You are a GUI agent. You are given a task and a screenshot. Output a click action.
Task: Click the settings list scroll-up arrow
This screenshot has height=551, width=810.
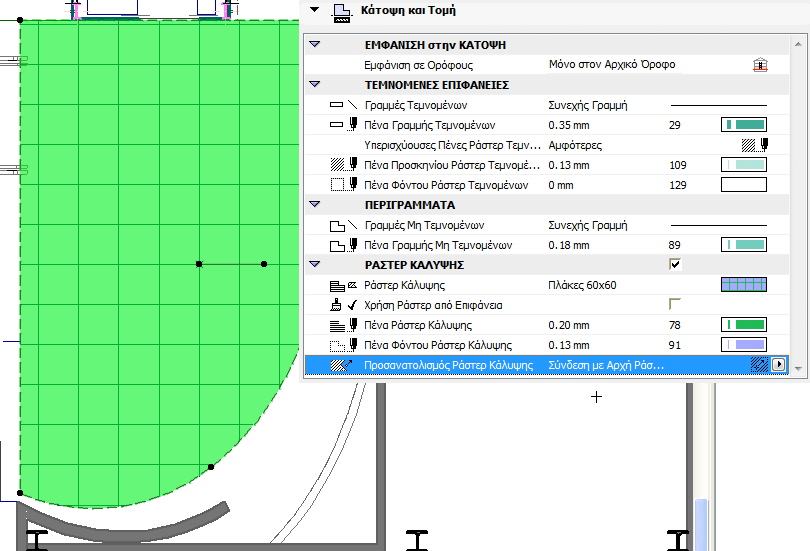796,45
